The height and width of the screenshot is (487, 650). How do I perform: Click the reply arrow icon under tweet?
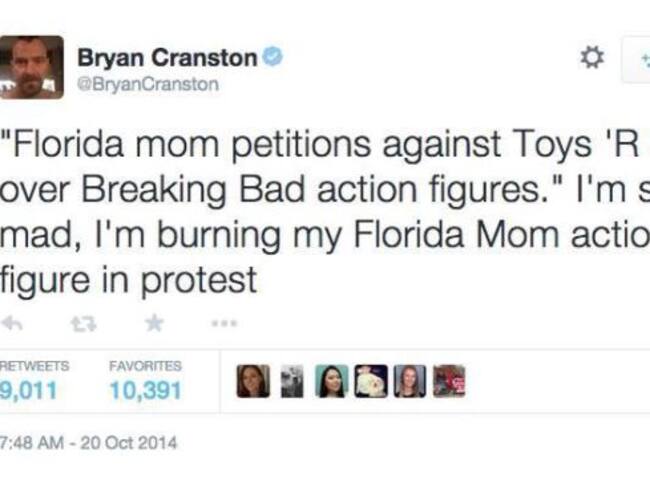tap(11, 323)
